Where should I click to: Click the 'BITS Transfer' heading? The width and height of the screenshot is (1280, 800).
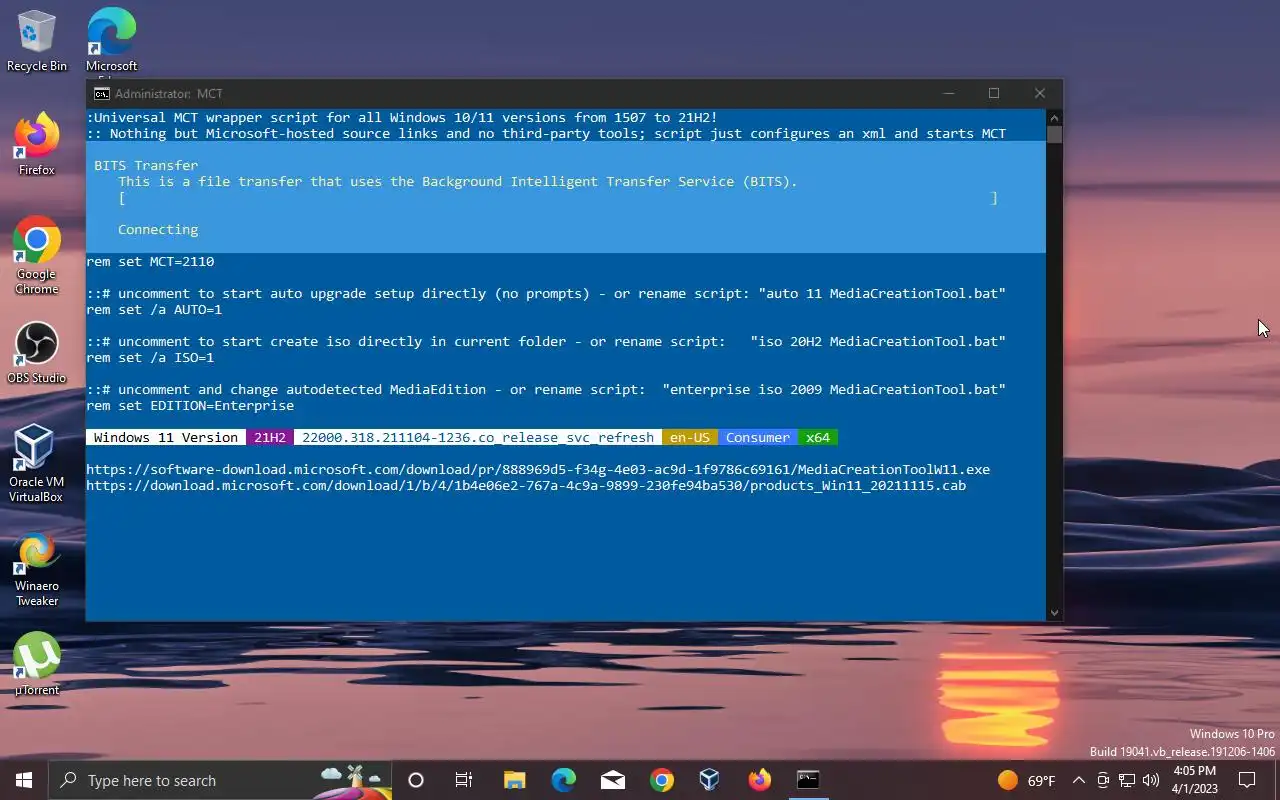146,165
